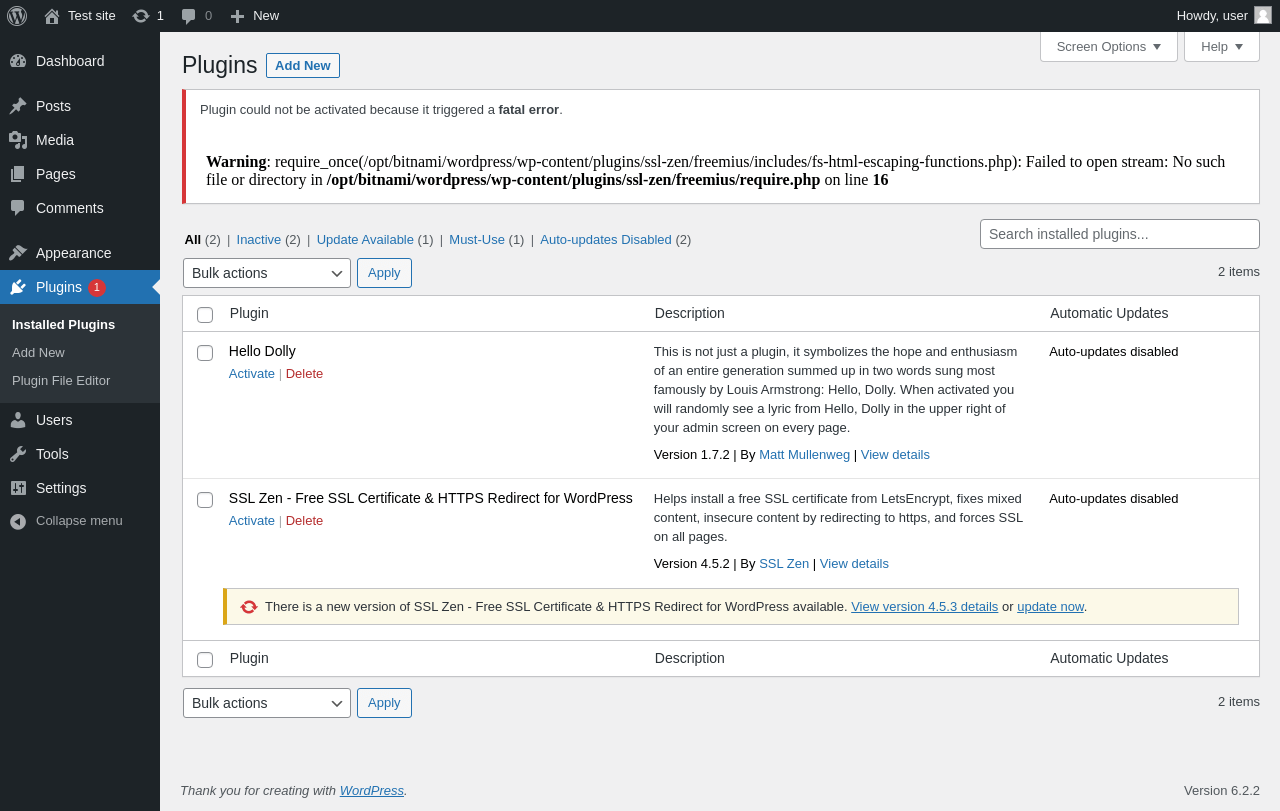The image size is (1280, 811).
Task: Sort by the Plugin column header
Action: tap(249, 313)
